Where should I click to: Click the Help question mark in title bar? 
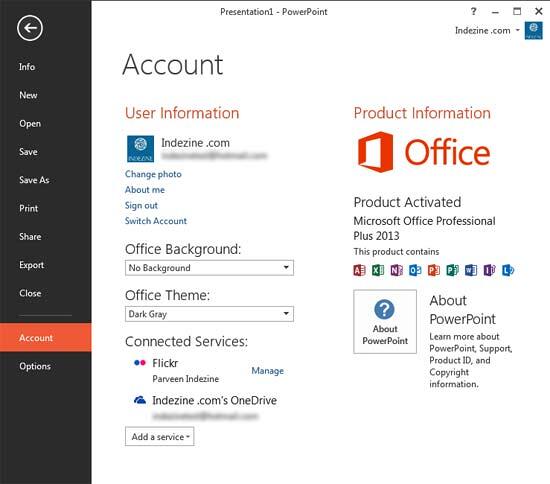coord(474,12)
